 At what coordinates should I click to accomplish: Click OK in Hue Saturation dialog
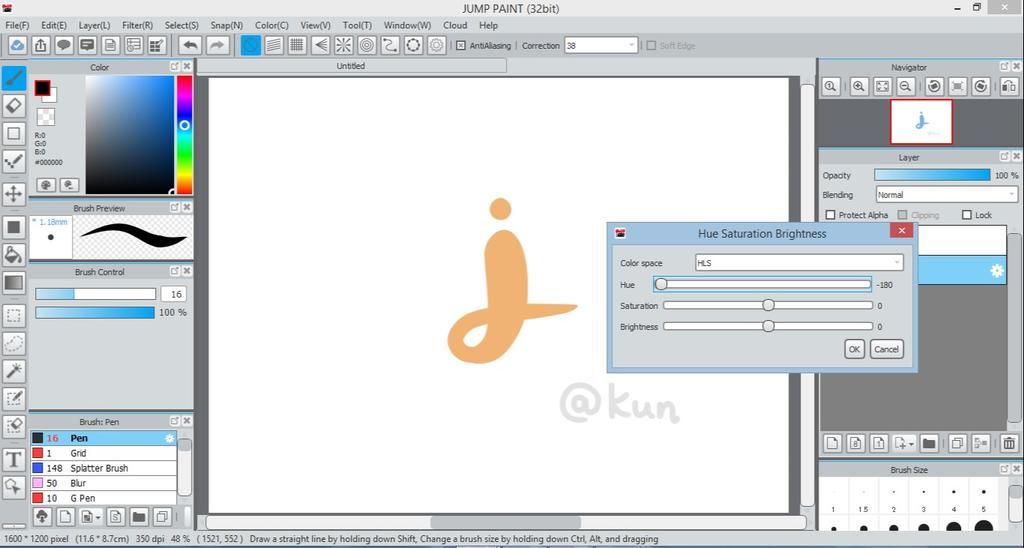click(x=854, y=349)
